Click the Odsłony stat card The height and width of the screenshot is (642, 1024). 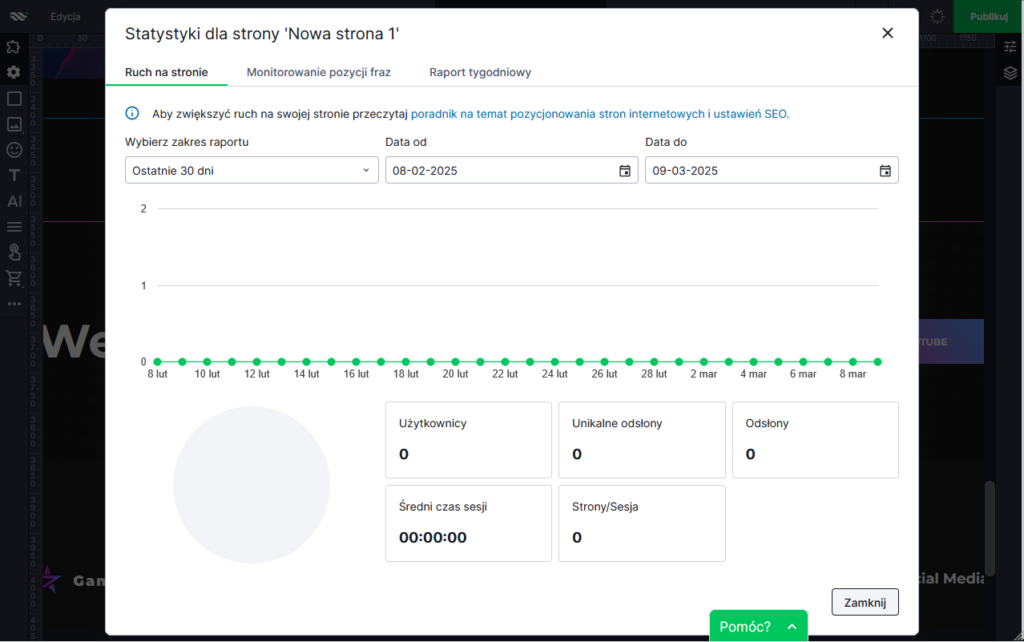tap(815, 440)
